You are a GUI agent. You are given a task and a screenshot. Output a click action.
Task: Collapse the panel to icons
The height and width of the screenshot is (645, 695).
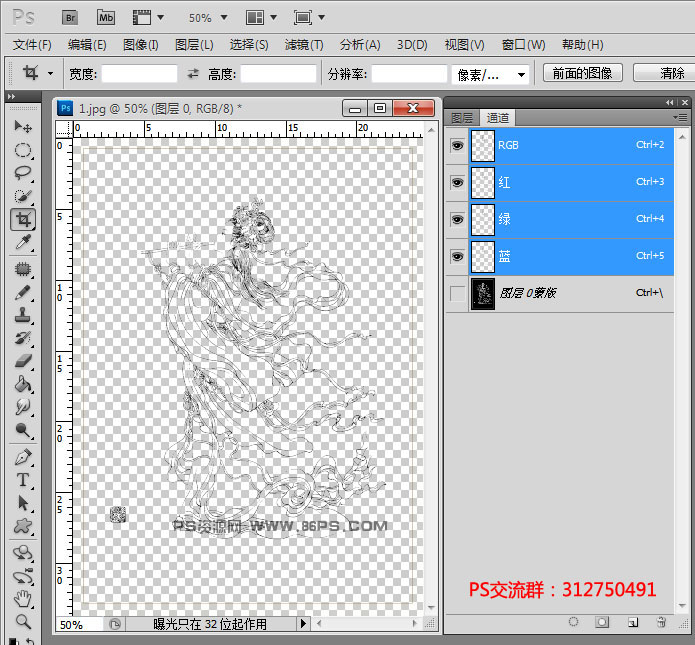[x=670, y=102]
